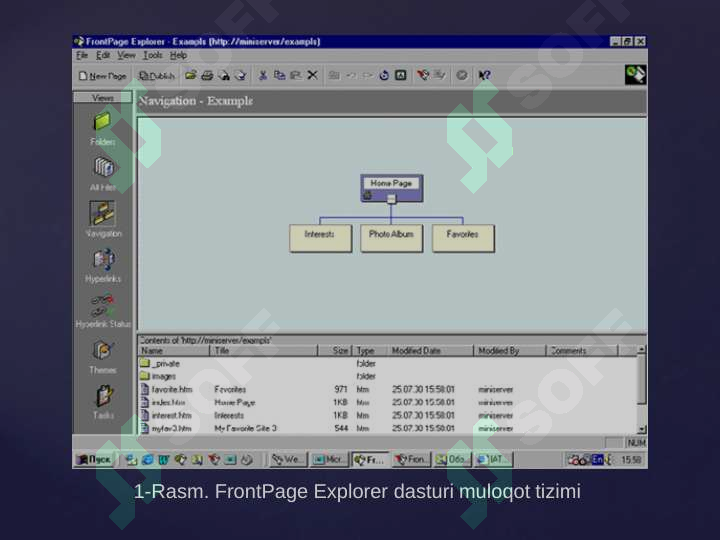Select the Favorites page box
The height and width of the screenshot is (540, 720).
point(463,238)
